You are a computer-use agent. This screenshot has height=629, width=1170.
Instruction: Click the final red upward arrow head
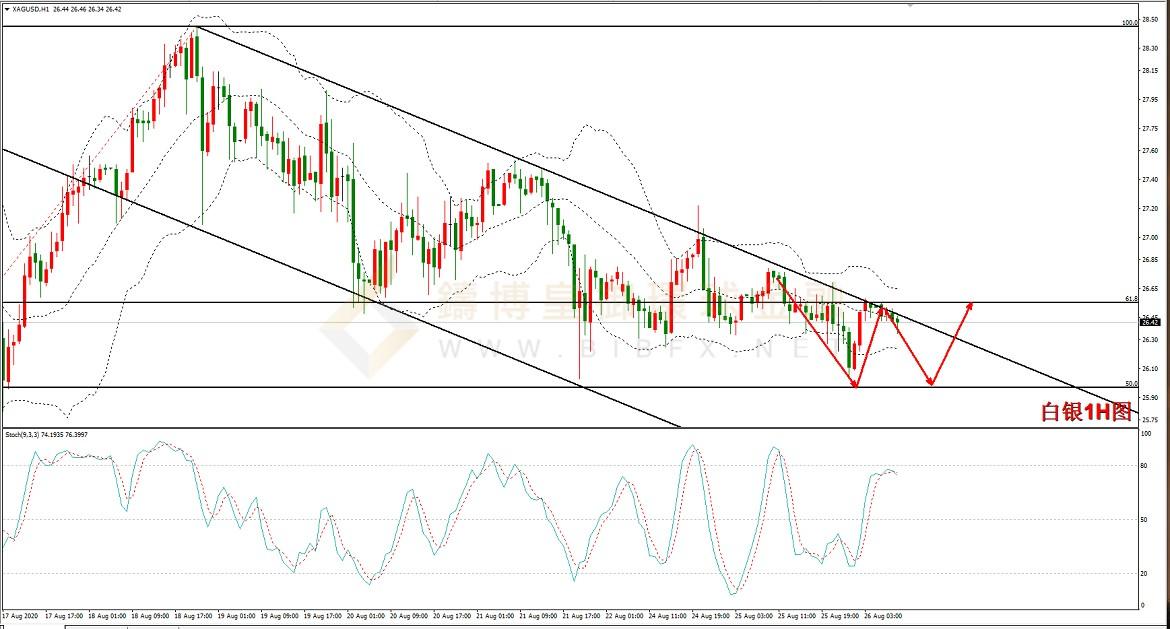968,304
